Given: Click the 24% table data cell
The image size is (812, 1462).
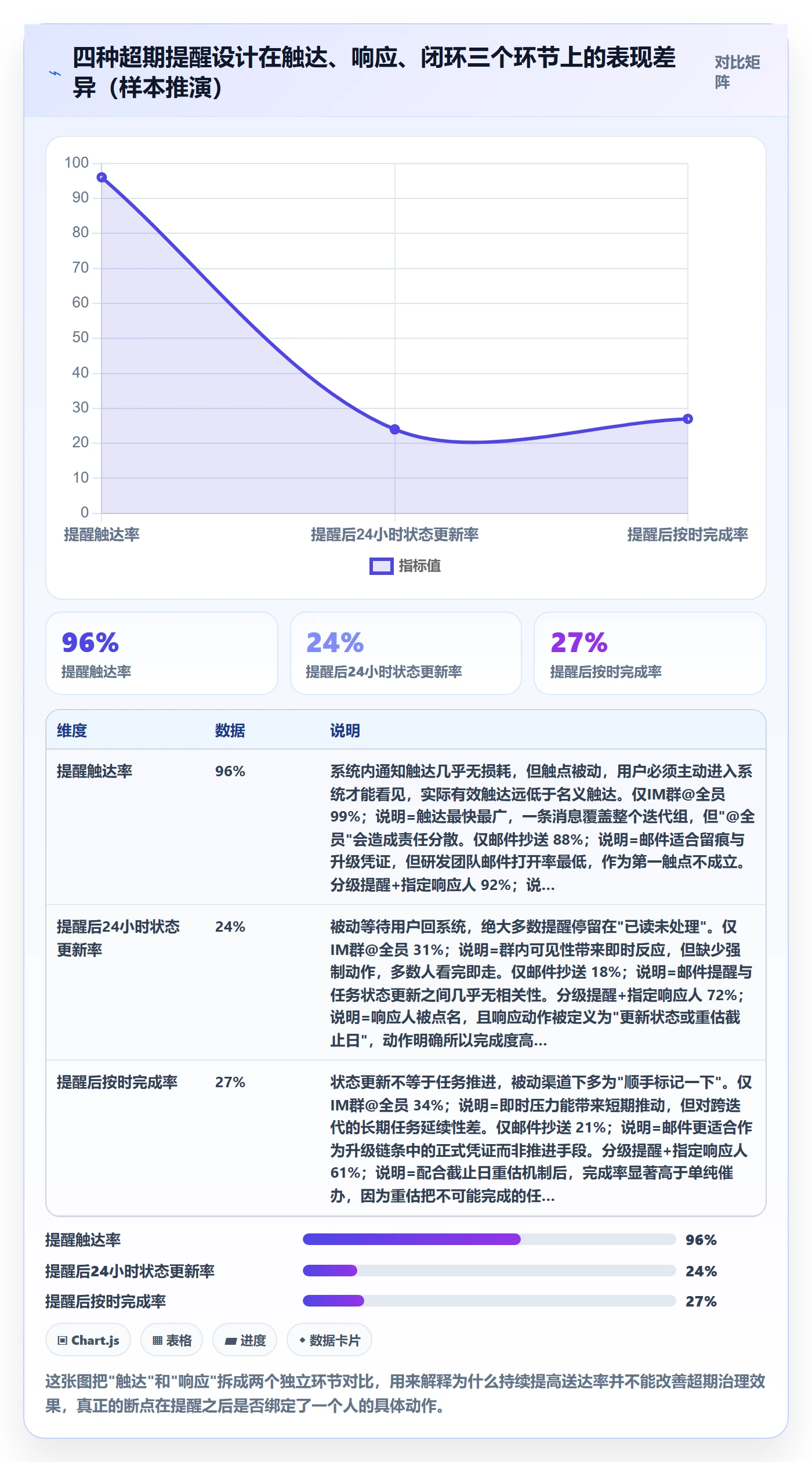Looking at the screenshot, I should (230, 927).
